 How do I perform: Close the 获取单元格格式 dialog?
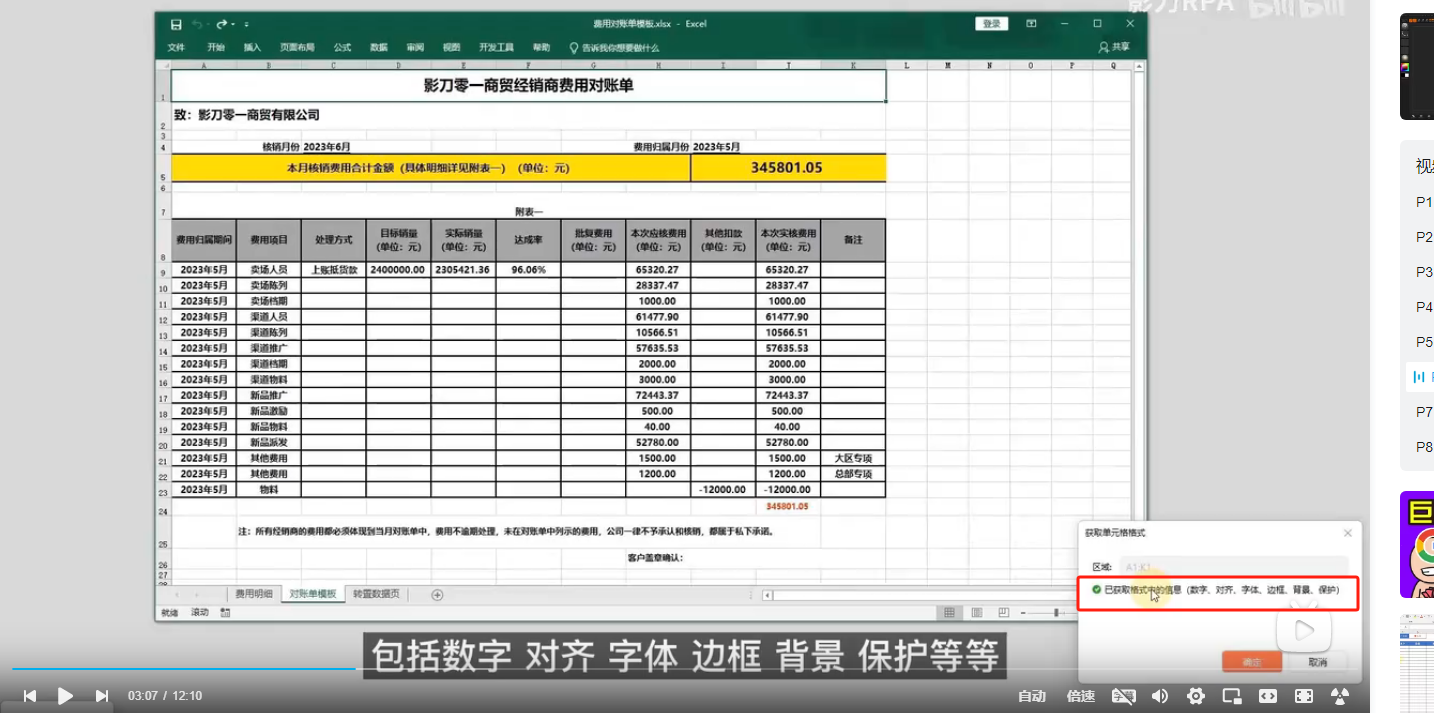pos(1347,533)
